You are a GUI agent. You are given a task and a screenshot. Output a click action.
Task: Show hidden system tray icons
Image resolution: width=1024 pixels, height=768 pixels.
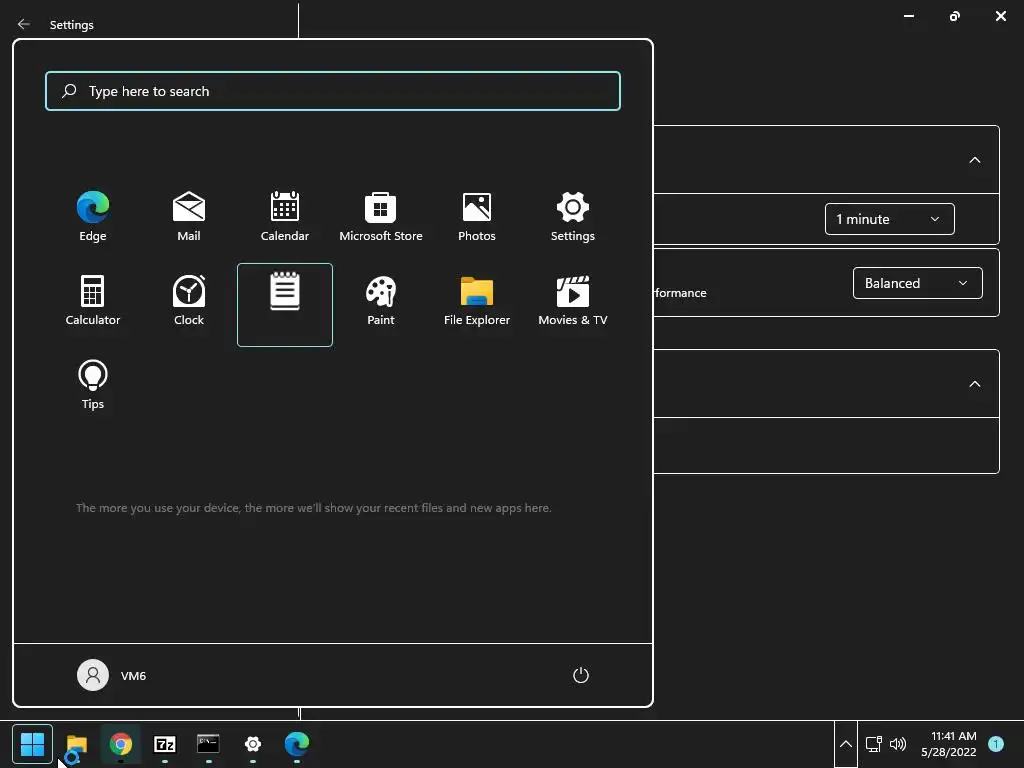(846, 744)
